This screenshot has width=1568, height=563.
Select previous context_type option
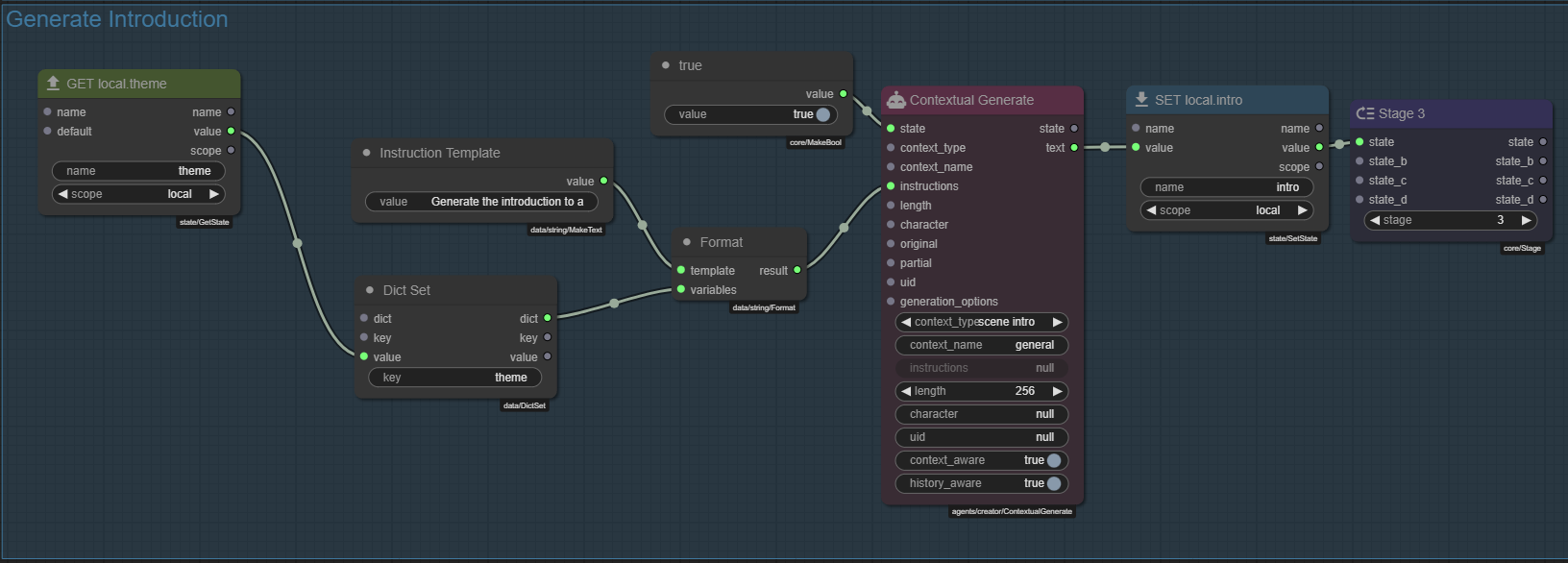tap(906, 322)
